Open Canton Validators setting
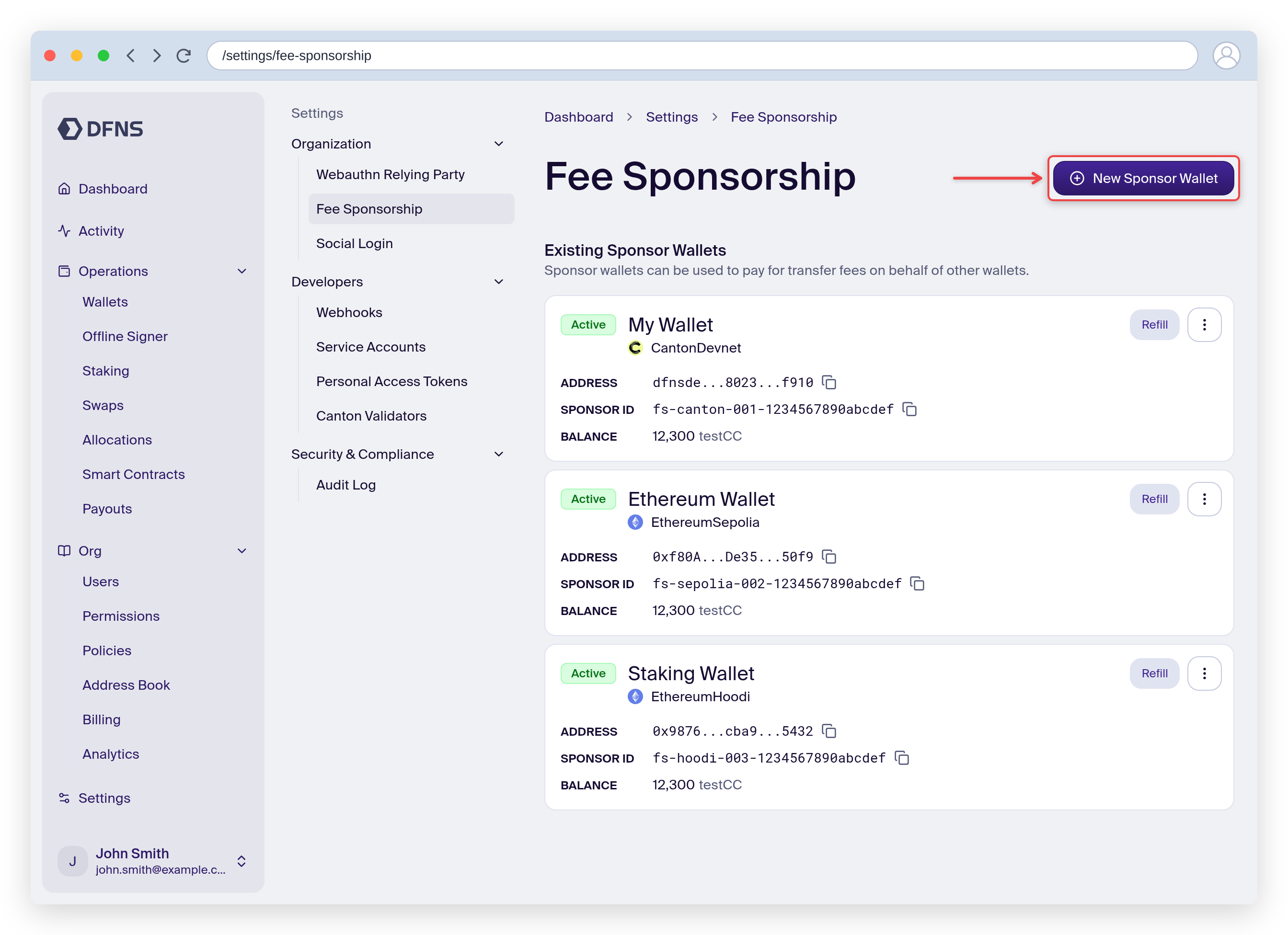 (x=371, y=416)
